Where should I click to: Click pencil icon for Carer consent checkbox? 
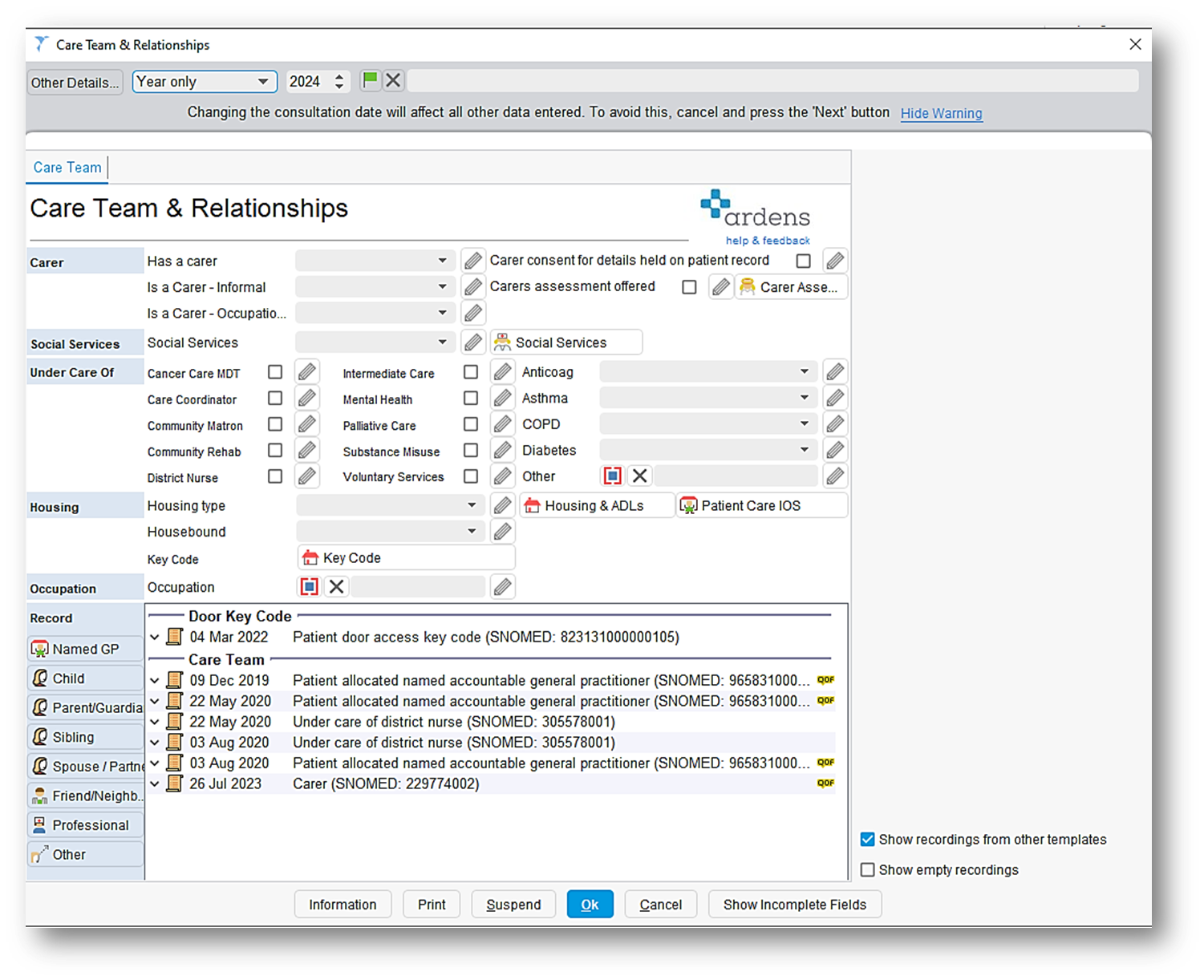[x=835, y=261]
